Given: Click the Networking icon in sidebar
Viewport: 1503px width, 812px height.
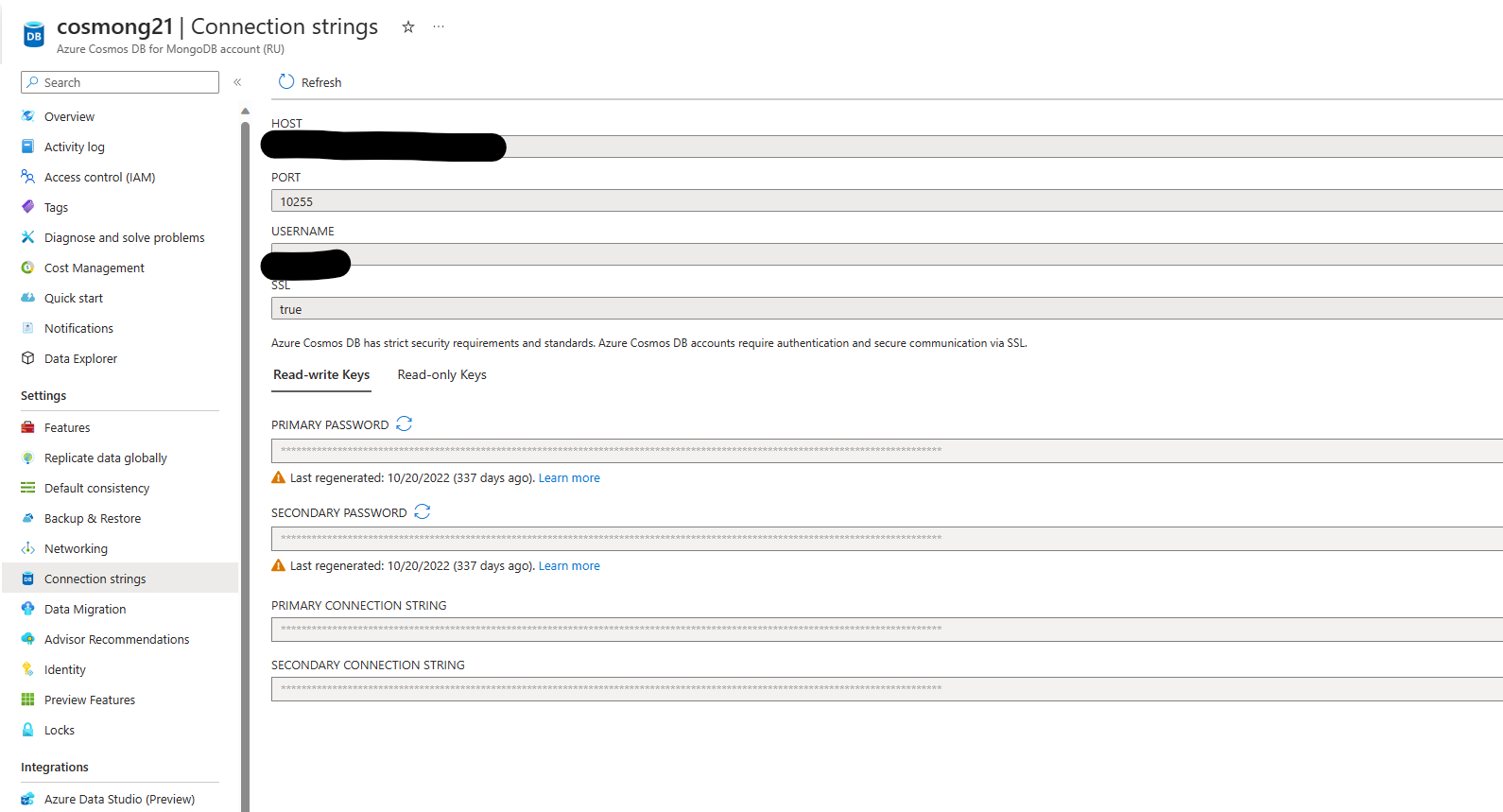Looking at the screenshot, I should pos(28,548).
